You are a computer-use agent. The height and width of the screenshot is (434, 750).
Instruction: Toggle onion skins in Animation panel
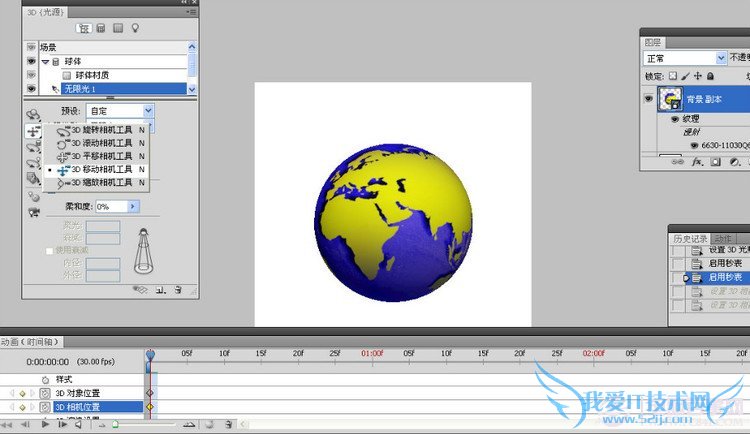210,424
